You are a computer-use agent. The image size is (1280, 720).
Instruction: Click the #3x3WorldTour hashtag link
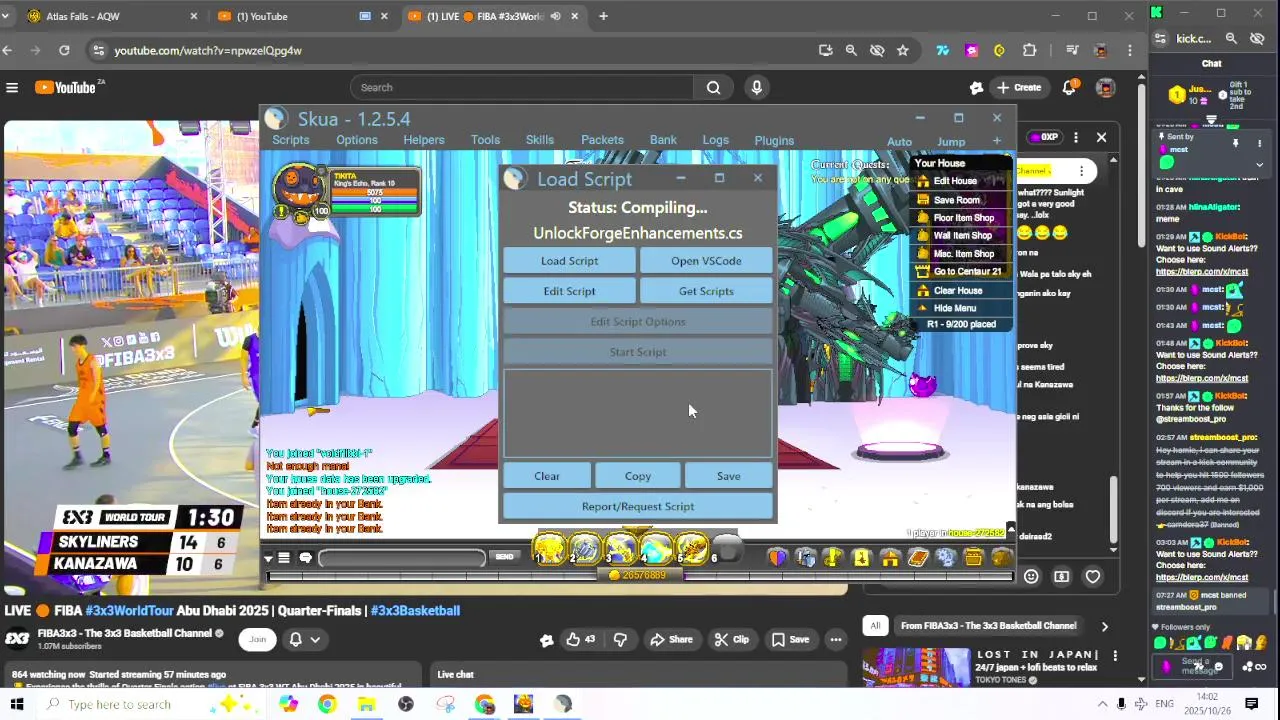tap(129, 610)
